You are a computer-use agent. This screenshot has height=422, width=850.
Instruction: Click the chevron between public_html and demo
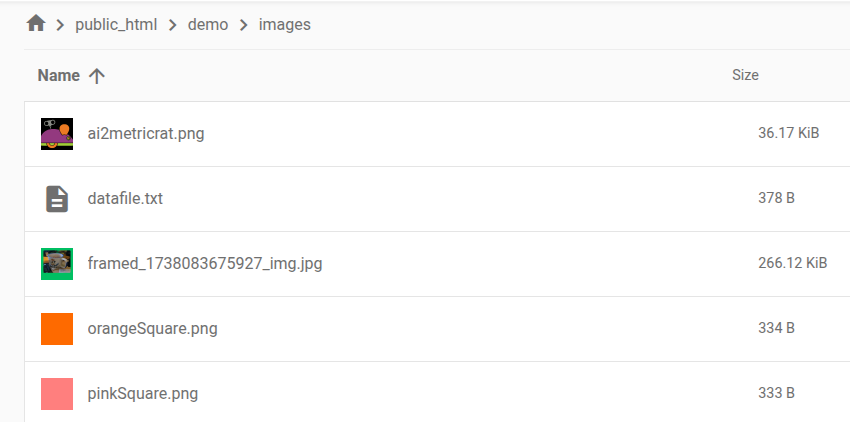pyautogui.click(x=173, y=25)
